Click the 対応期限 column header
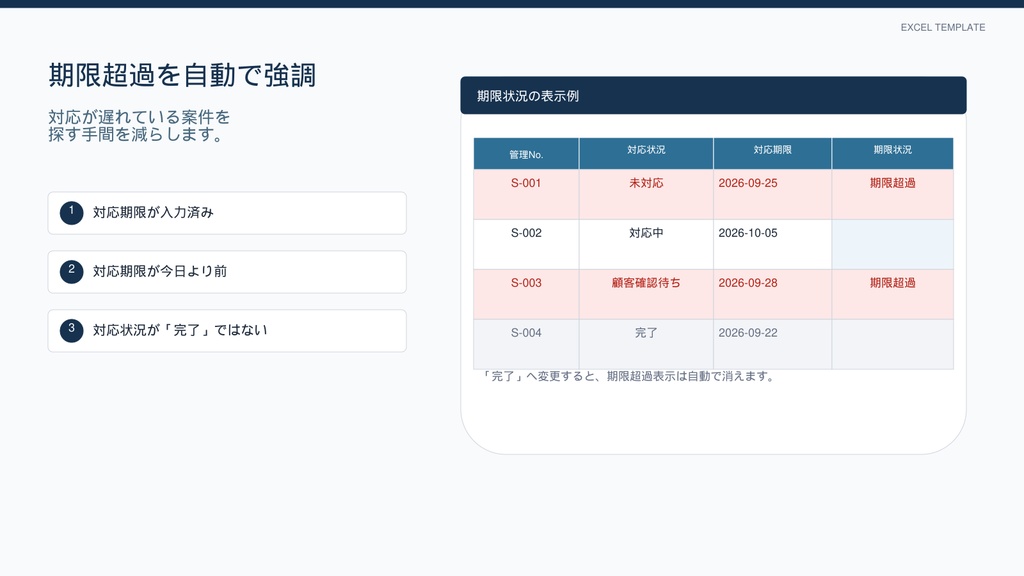 [x=773, y=153]
